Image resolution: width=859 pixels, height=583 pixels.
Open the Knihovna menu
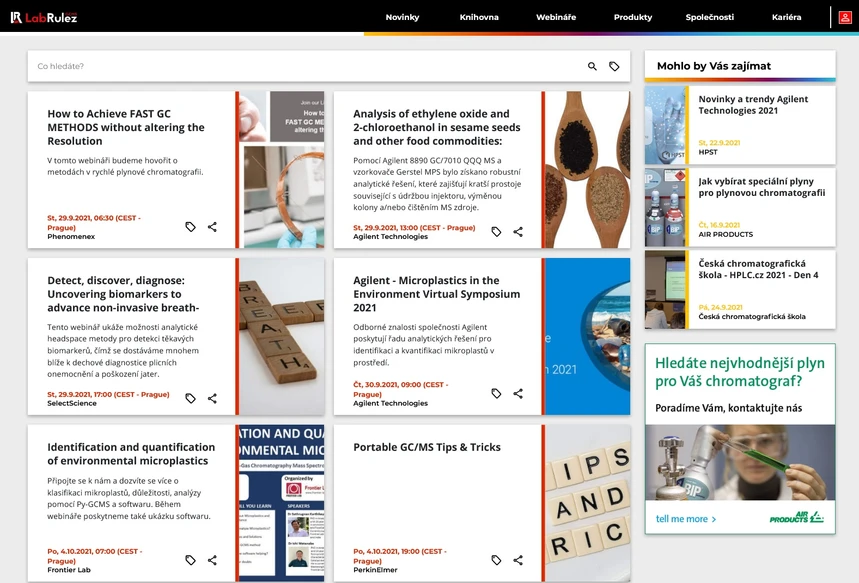[x=479, y=17]
